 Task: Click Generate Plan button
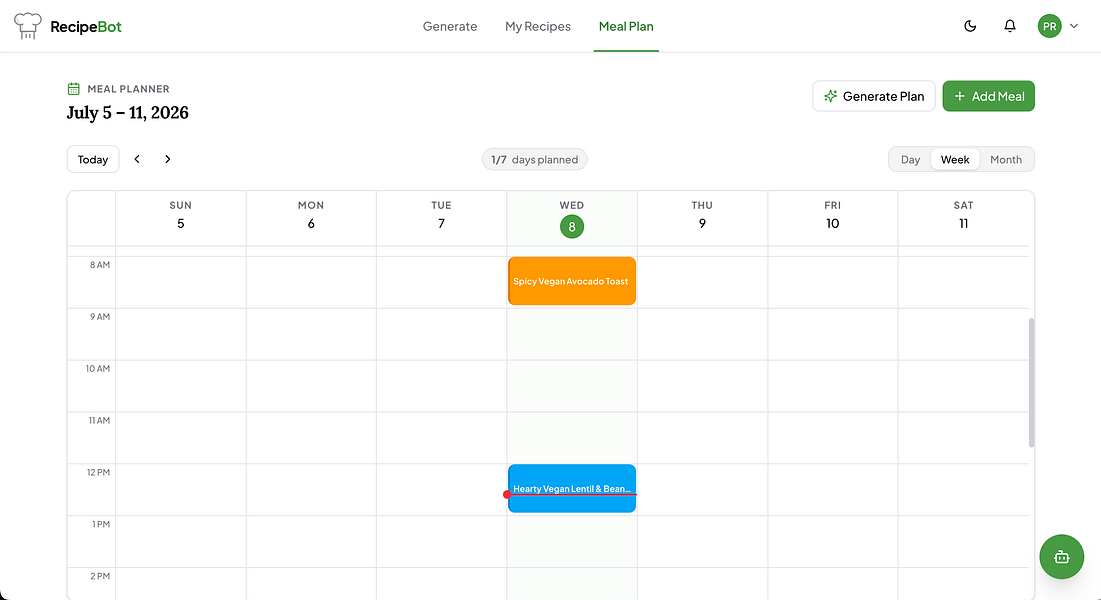(873, 96)
